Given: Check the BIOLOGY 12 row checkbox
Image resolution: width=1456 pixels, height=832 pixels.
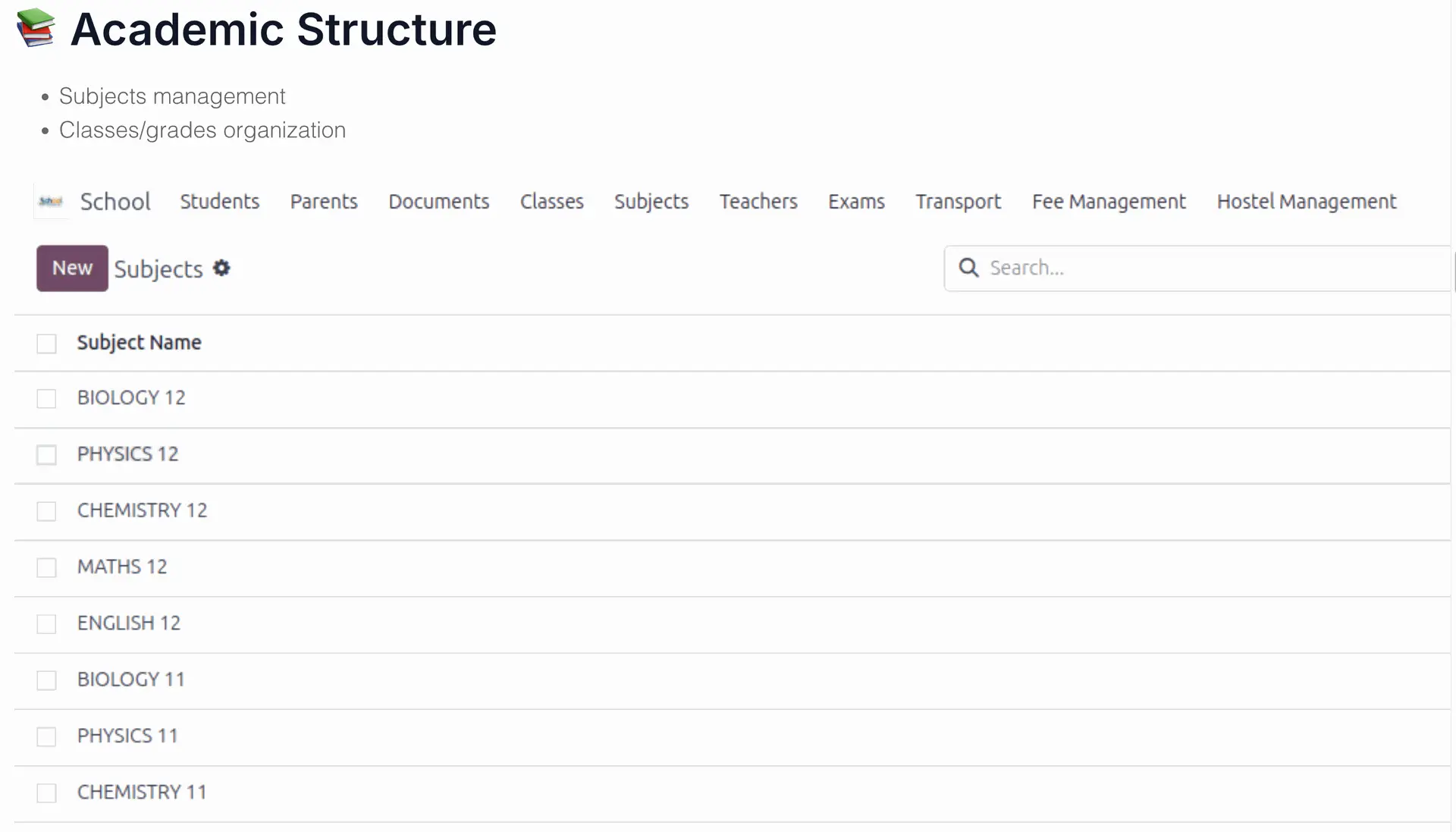Looking at the screenshot, I should pos(47,399).
